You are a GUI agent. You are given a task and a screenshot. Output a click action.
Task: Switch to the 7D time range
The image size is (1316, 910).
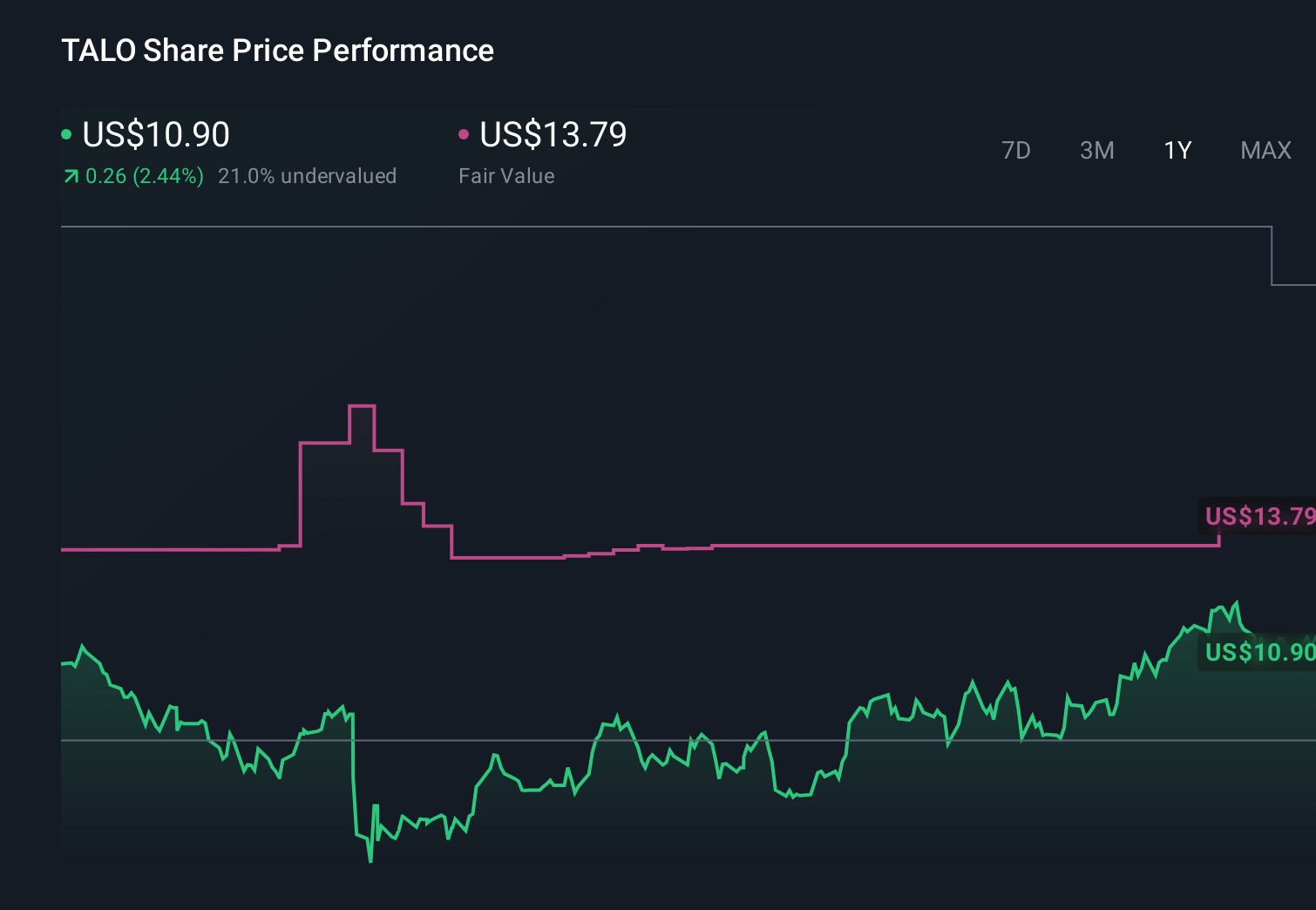[x=1017, y=150]
